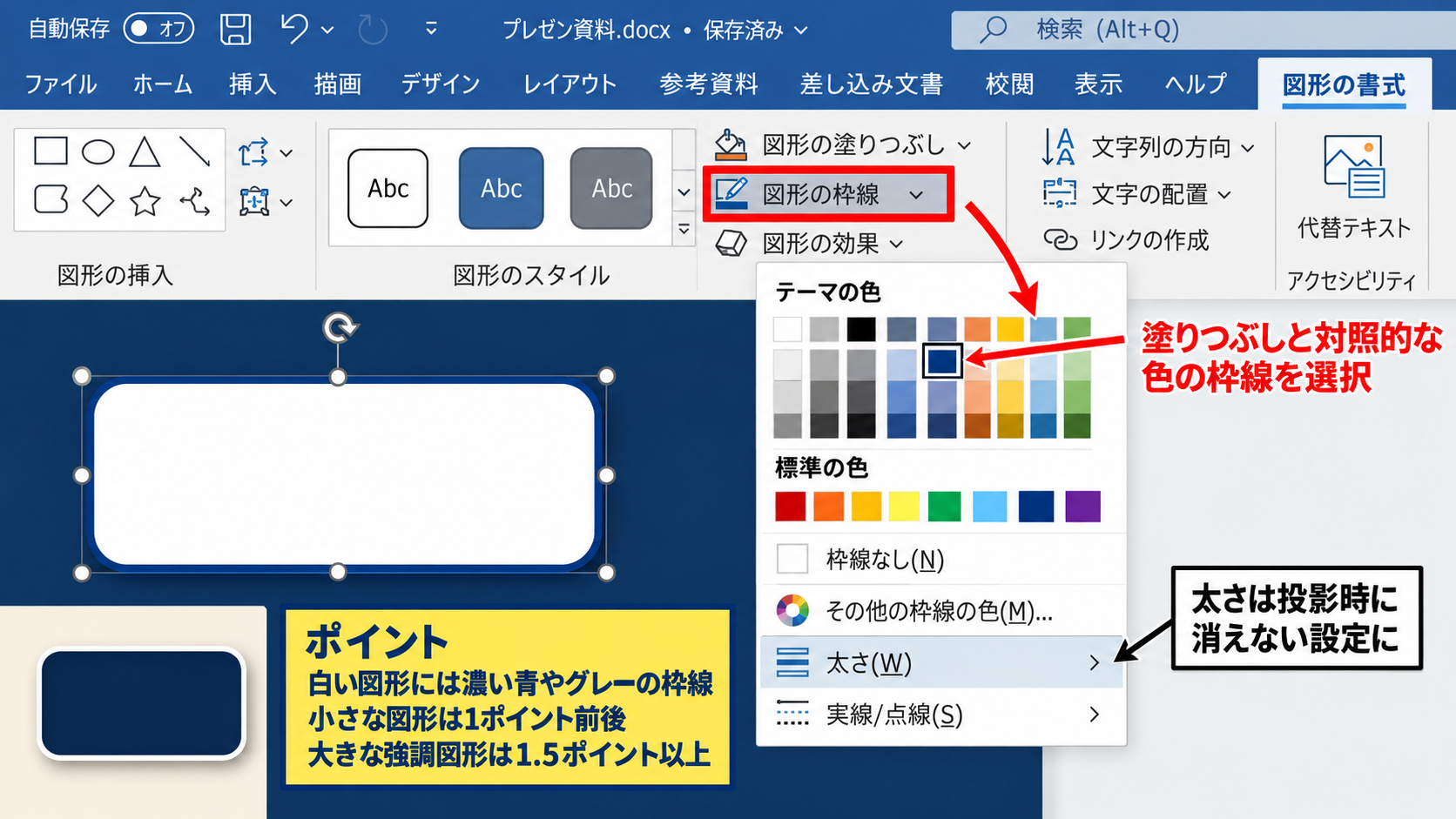This screenshot has height=819, width=1456.
Task: Choose 枠線なし(N) option
Action: pos(941,559)
